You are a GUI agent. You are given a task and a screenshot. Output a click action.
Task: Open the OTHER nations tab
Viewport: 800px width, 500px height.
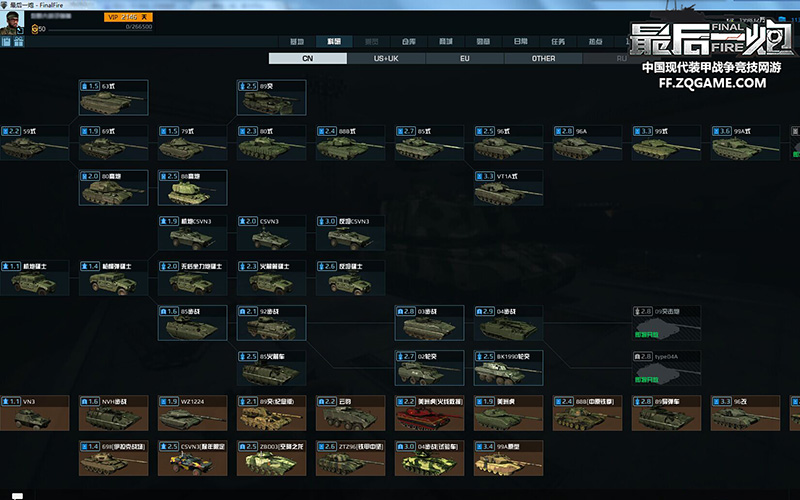543,59
